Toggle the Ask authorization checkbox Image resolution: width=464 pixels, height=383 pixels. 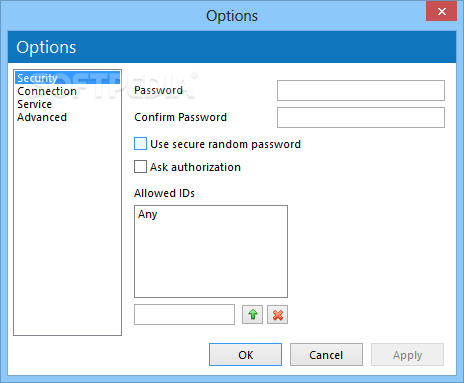click(140, 167)
